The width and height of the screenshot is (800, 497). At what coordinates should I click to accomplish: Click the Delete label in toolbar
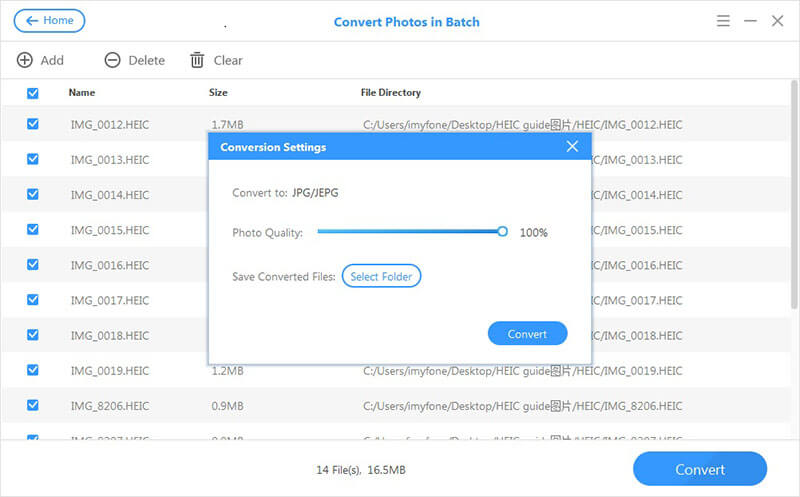146,60
